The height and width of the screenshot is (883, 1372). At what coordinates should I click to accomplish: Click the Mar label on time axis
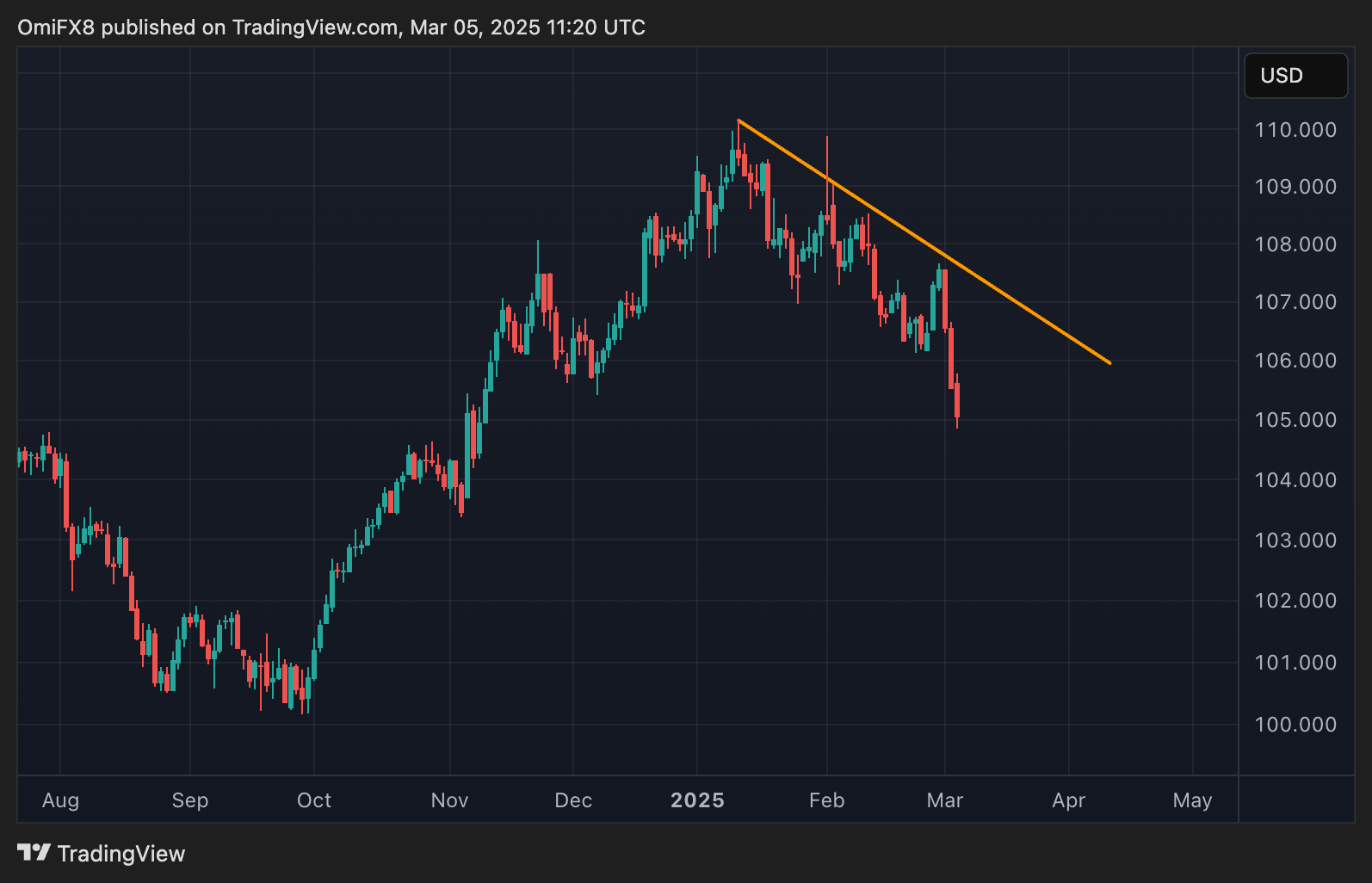tap(945, 800)
